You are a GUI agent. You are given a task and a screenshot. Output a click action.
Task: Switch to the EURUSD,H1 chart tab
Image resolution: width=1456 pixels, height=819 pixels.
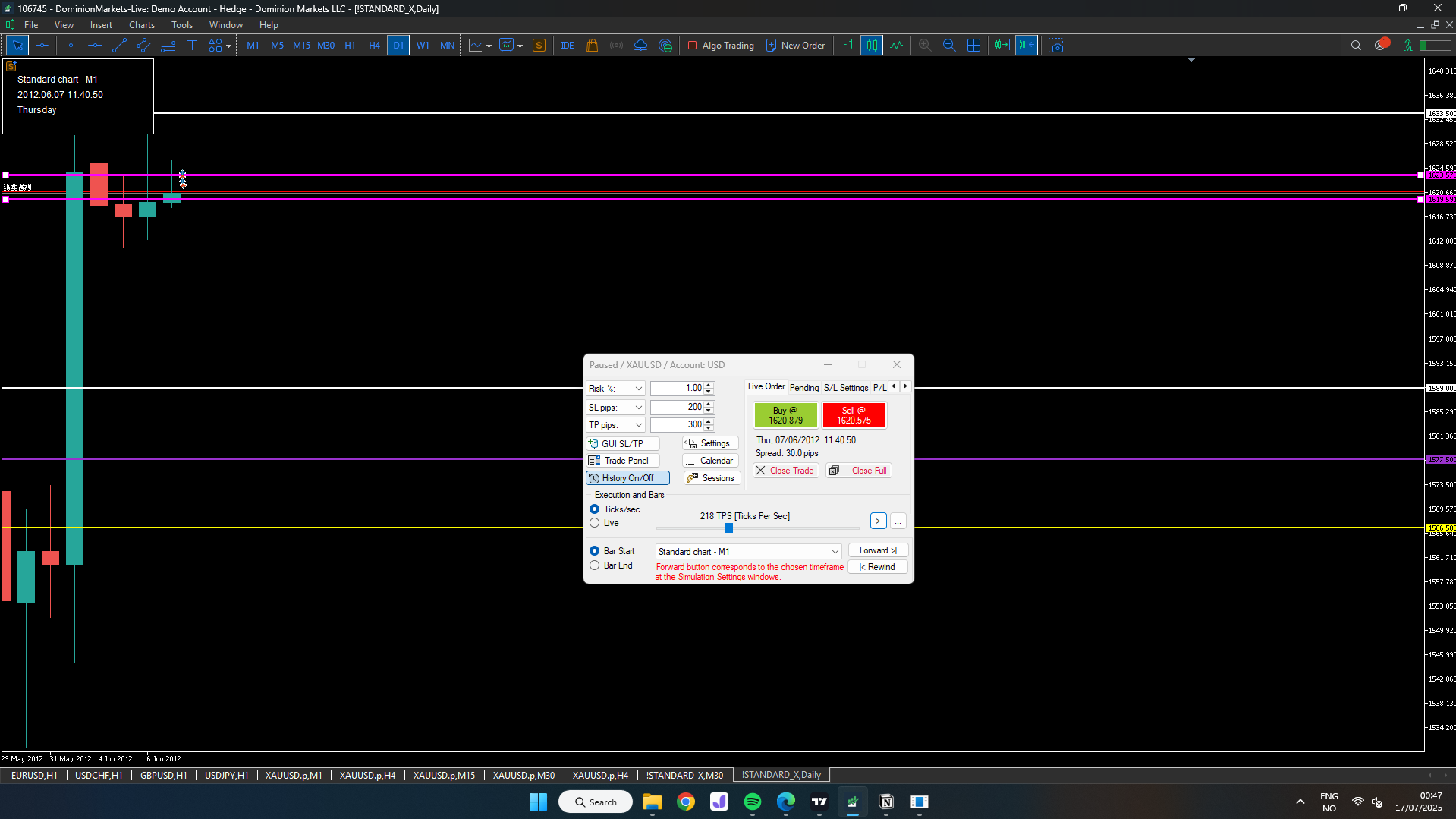pyautogui.click(x=34, y=776)
